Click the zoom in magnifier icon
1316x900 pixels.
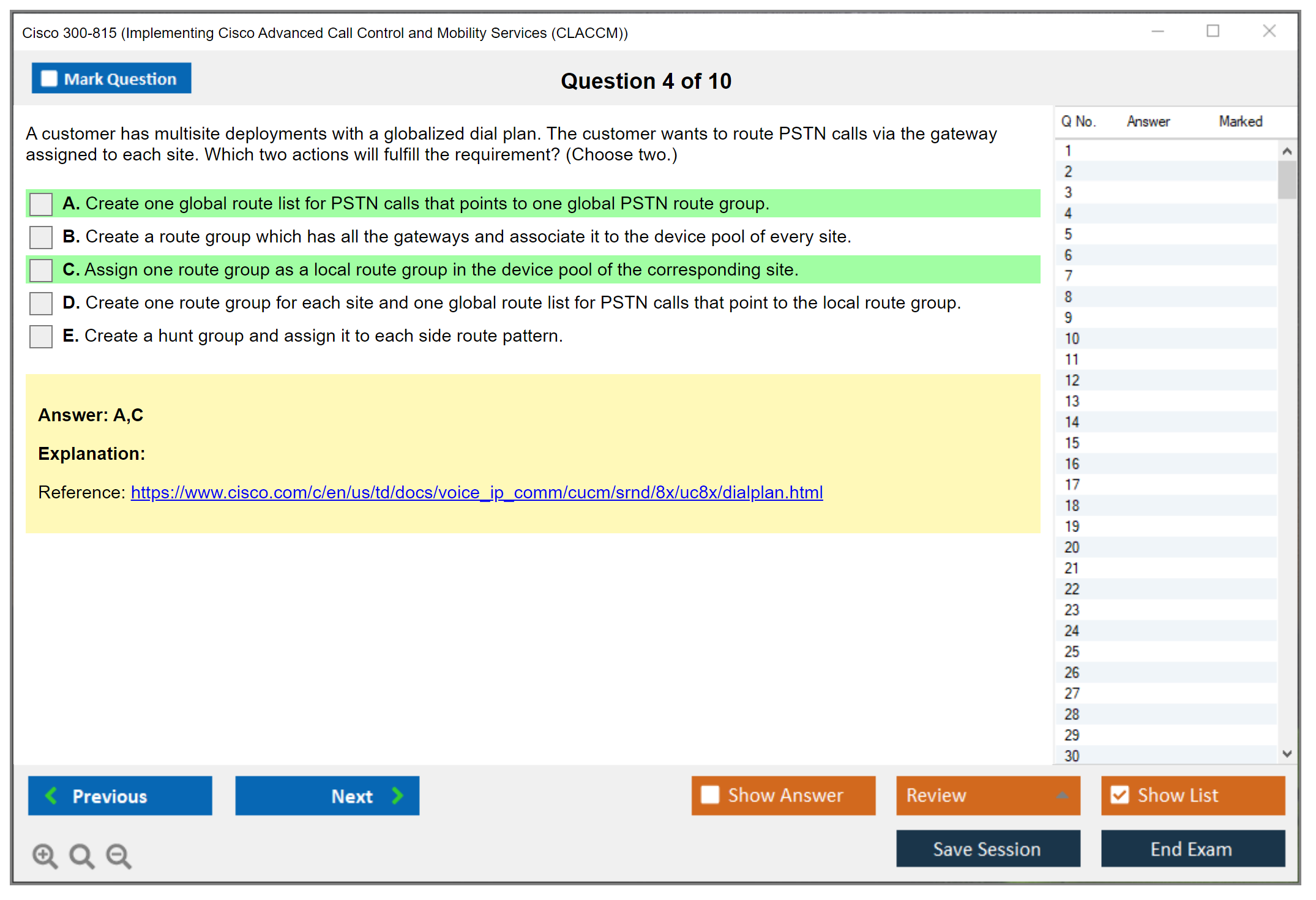[x=45, y=855]
